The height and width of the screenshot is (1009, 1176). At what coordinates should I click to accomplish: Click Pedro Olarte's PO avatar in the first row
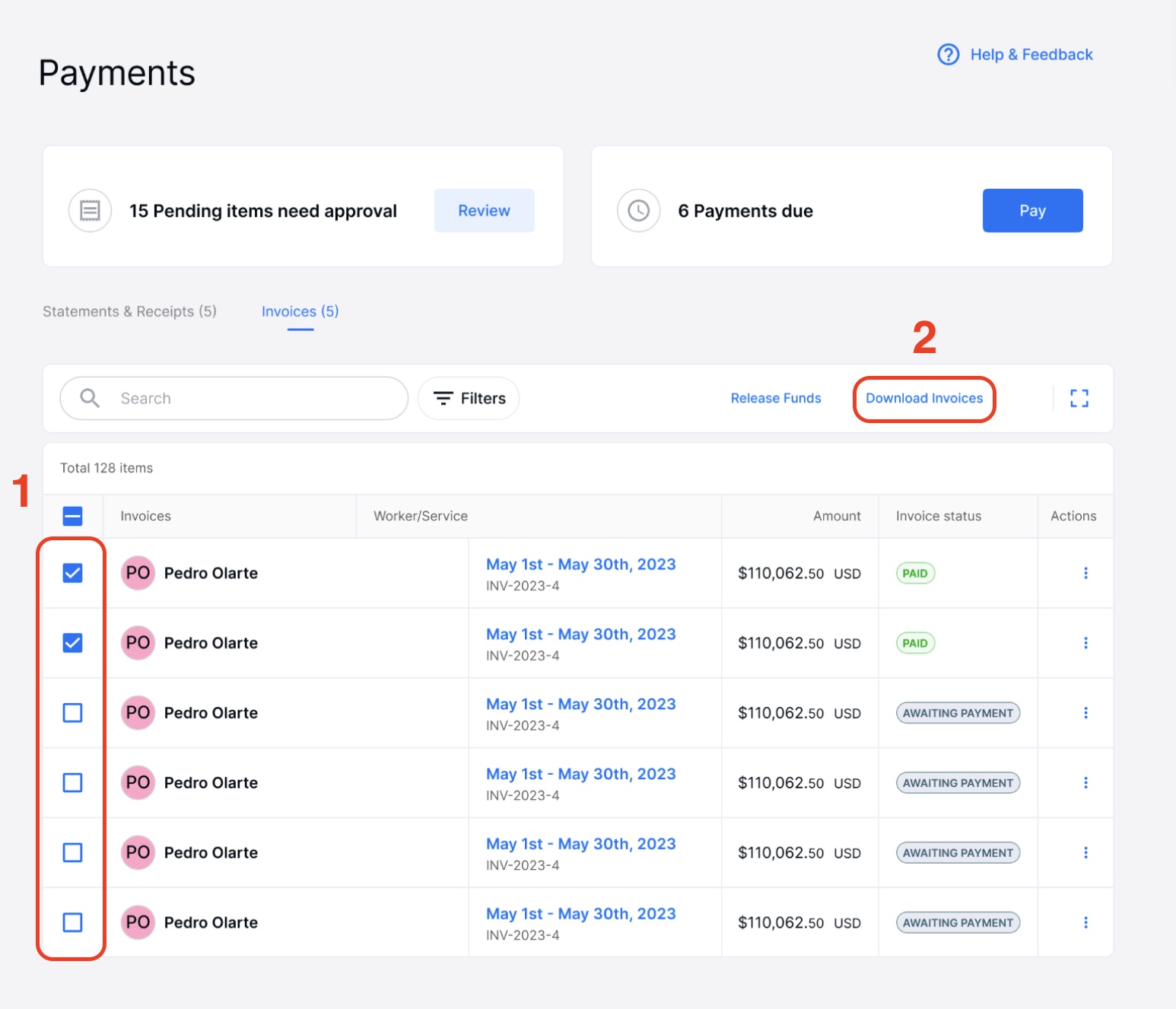tap(138, 573)
